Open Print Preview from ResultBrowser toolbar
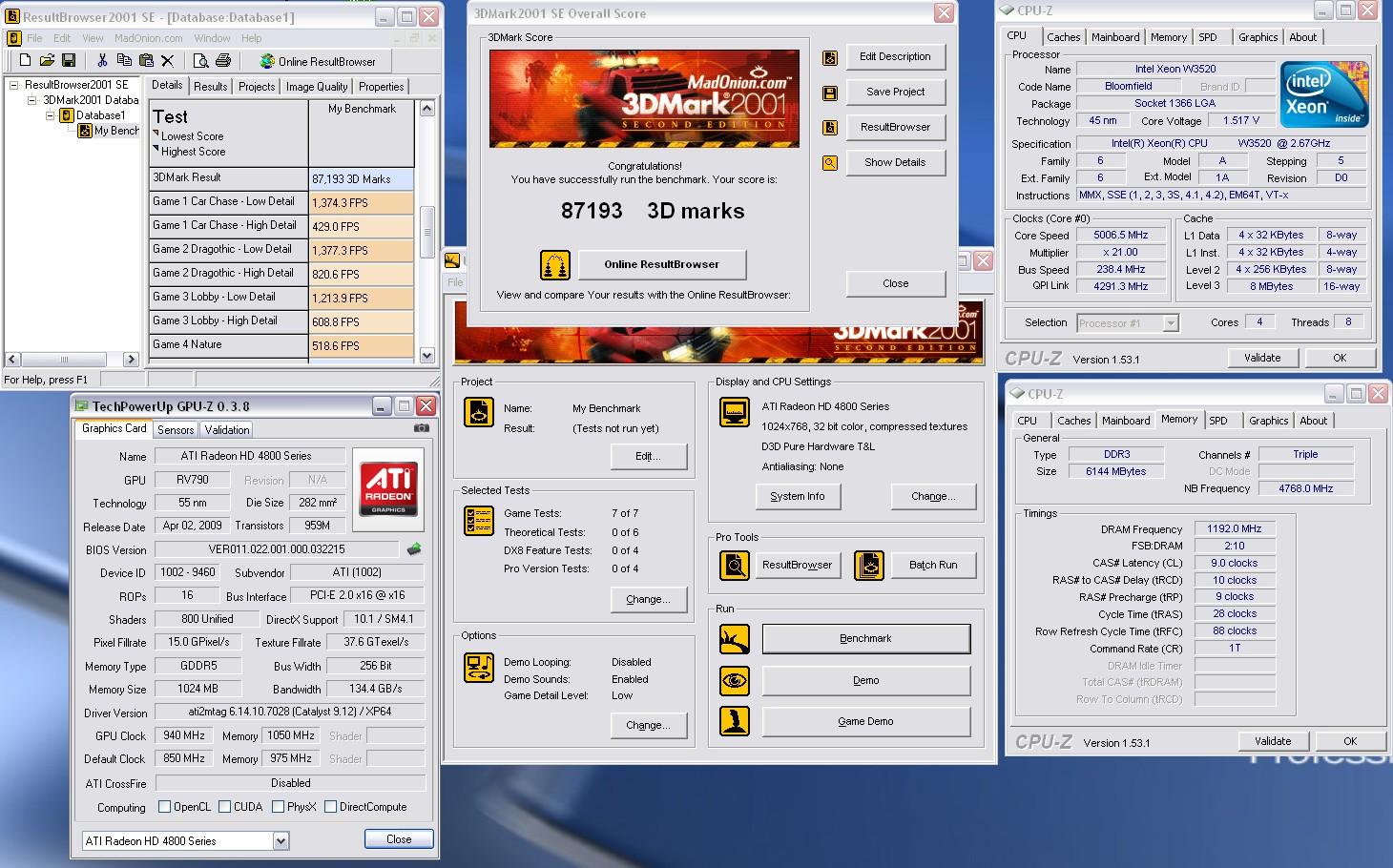Image resolution: width=1393 pixels, height=868 pixels. point(200,61)
